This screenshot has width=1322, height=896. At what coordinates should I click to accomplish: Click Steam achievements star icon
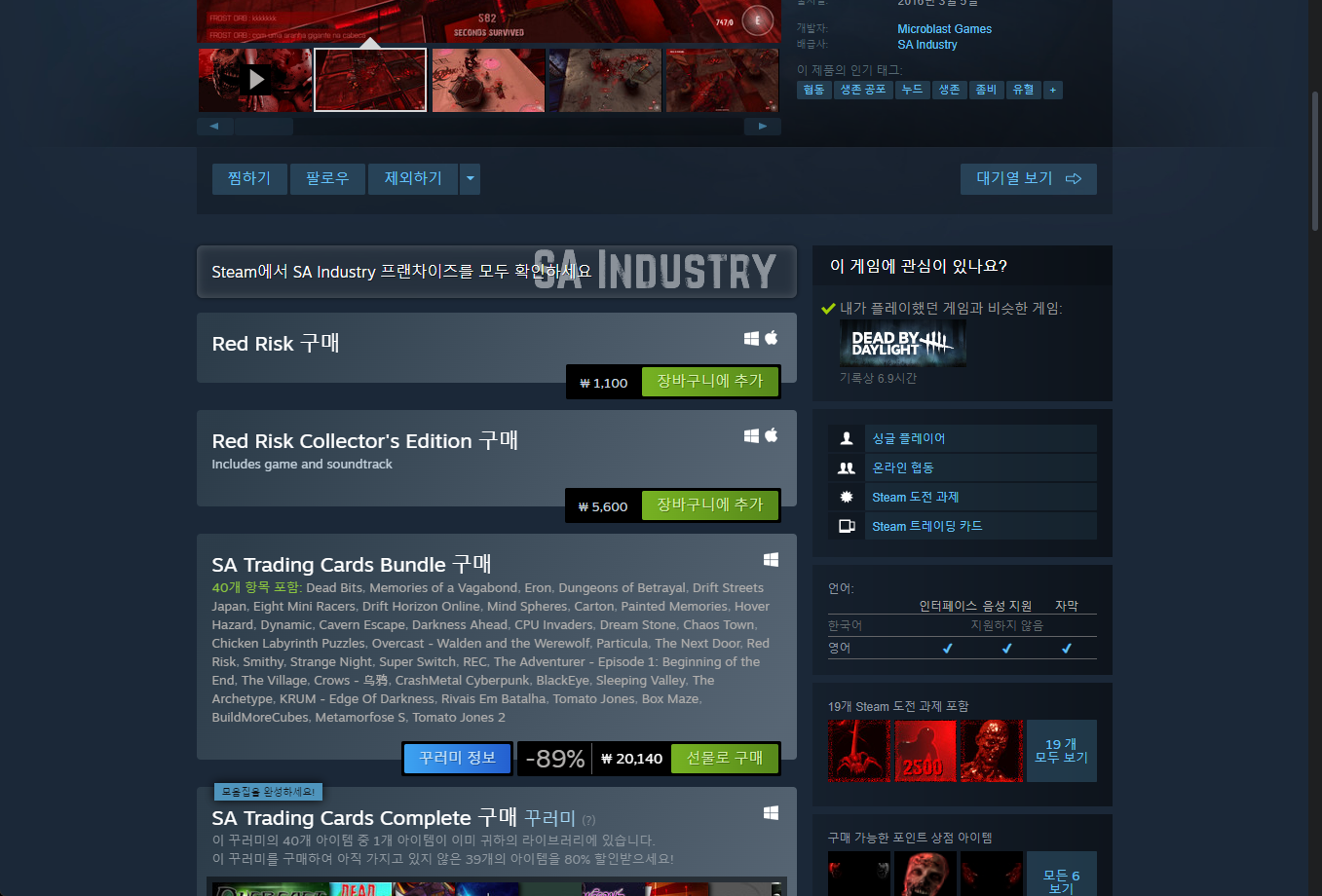pyautogui.click(x=847, y=497)
